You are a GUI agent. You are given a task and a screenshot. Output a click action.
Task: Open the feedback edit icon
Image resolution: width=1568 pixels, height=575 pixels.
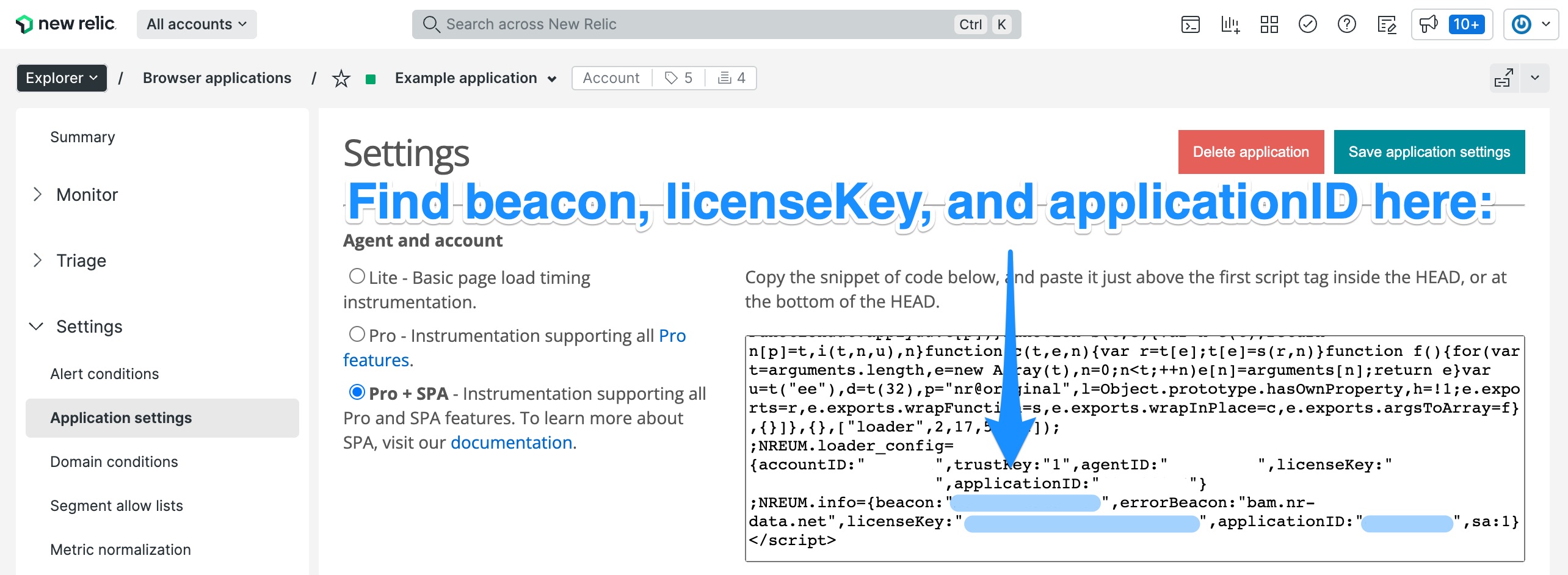point(1387,24)
